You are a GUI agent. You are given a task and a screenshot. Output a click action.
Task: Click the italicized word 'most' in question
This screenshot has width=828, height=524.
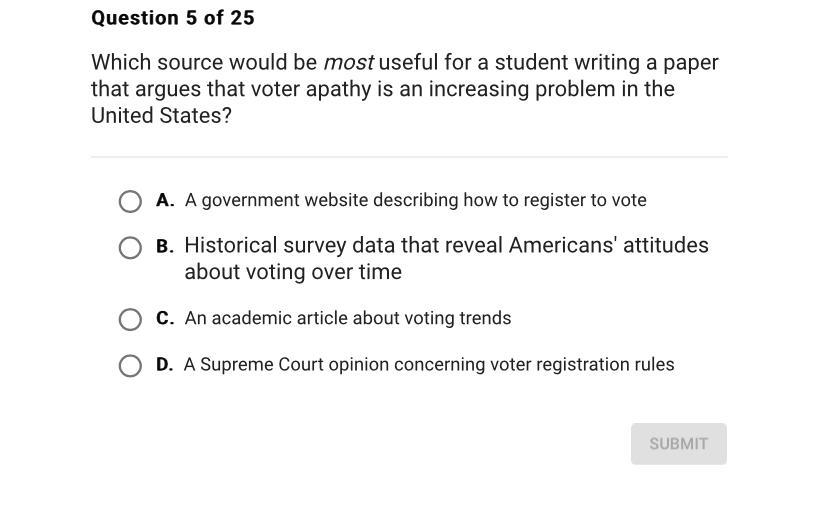348,63
